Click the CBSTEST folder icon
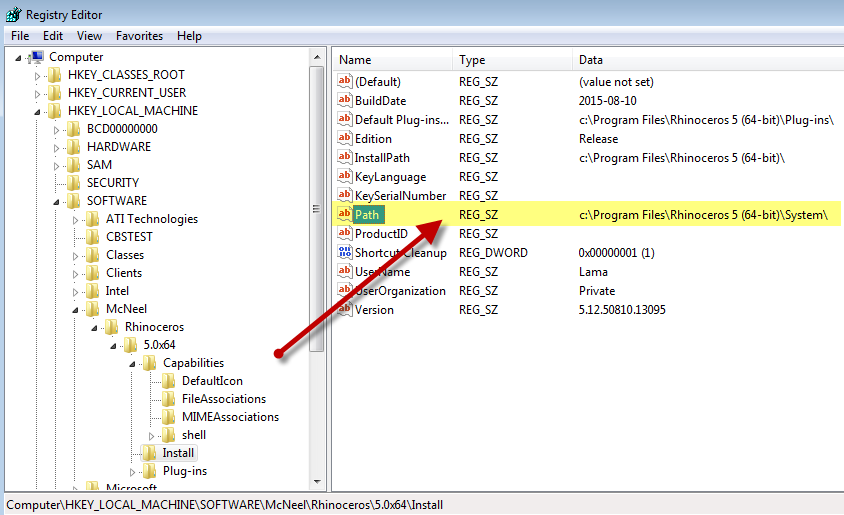844x515 pixels. coord(93,237)
